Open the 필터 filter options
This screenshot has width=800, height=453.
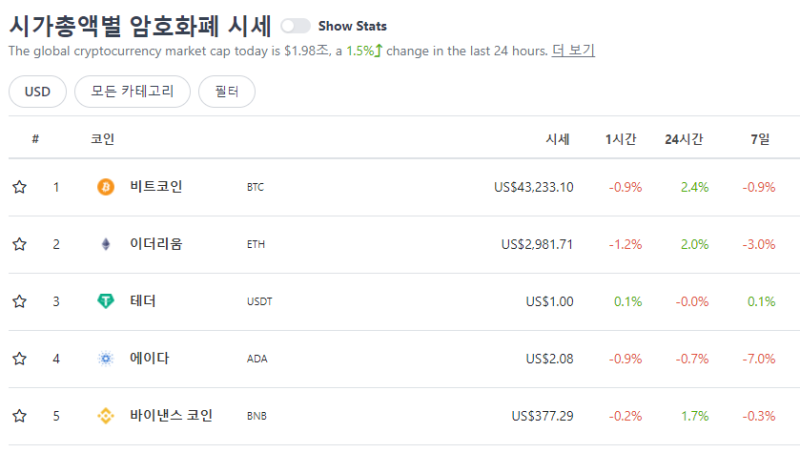(x=227, y=92)
